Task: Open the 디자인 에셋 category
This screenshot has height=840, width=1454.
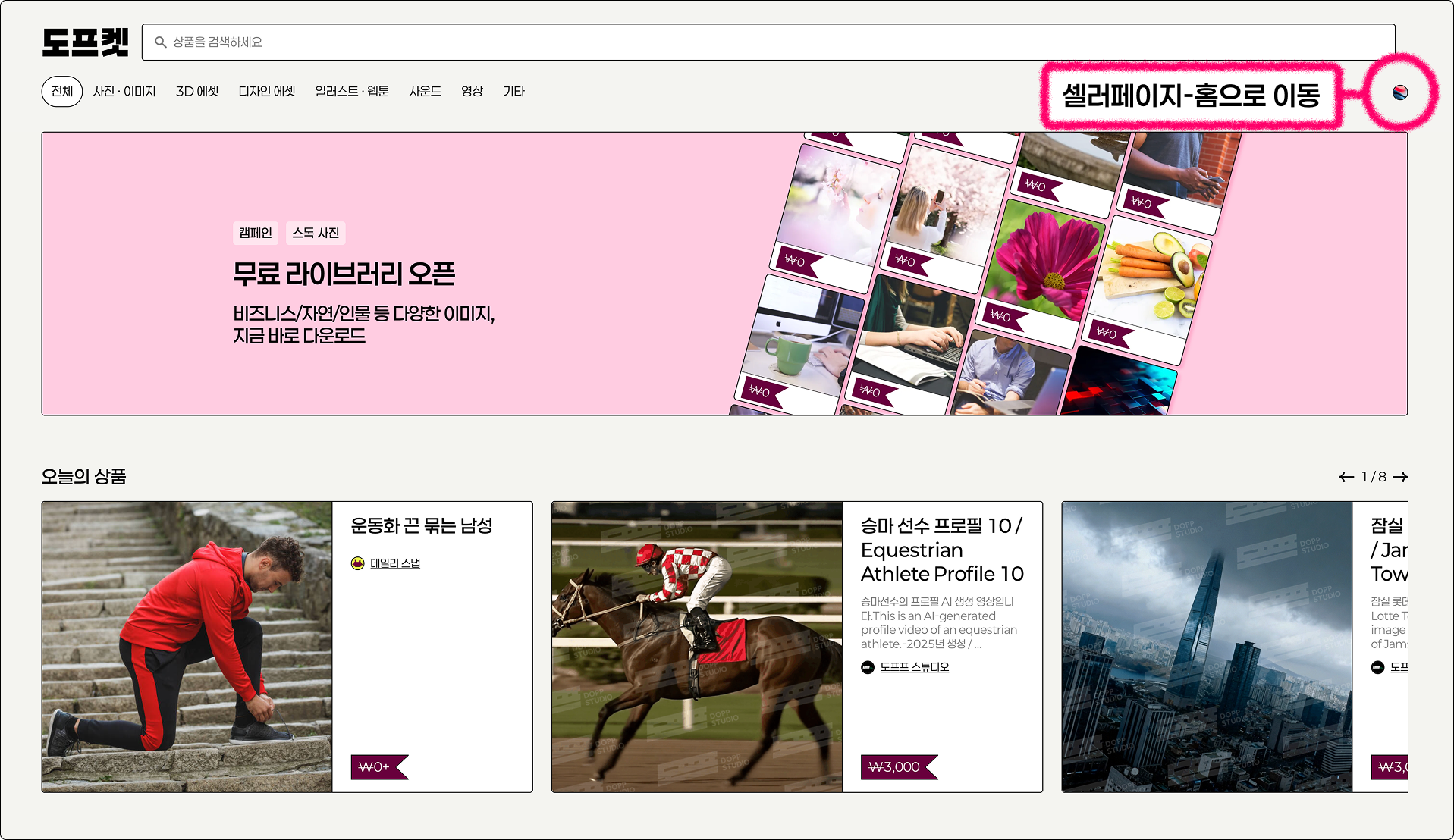Action: [267, 92]
